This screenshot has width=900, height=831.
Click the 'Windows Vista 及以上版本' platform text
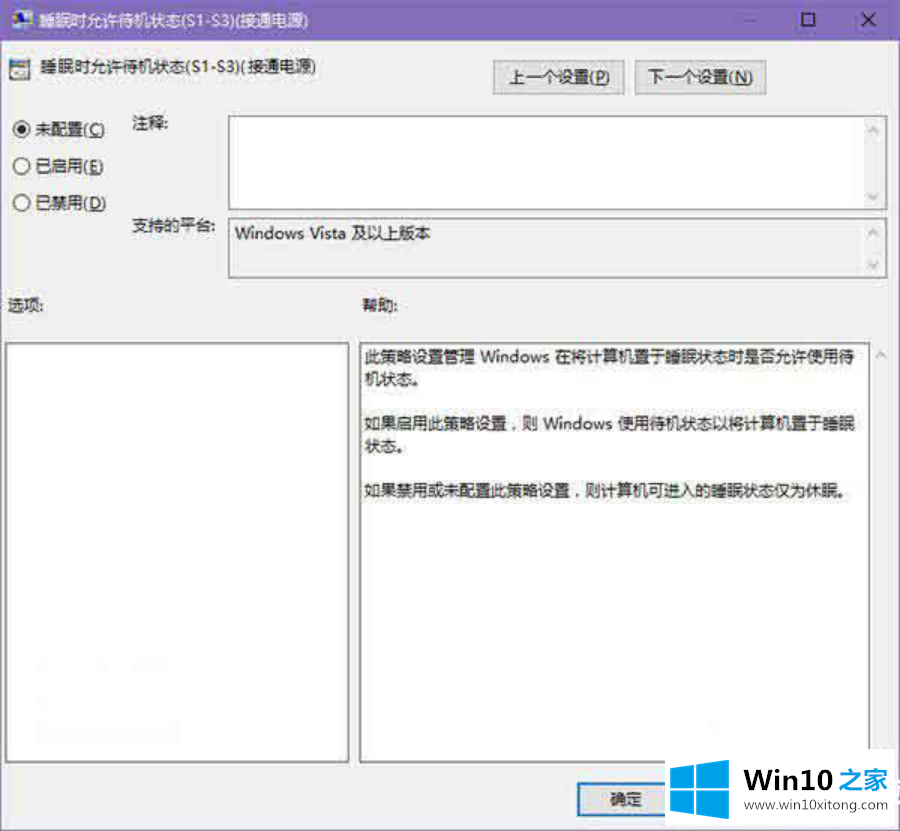(x=333, y=234)
